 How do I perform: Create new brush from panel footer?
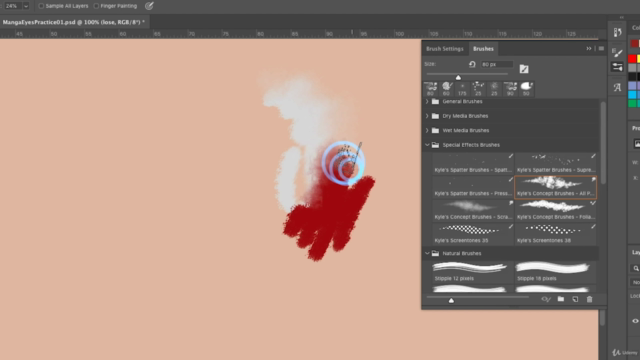click(x=575, y=299)
